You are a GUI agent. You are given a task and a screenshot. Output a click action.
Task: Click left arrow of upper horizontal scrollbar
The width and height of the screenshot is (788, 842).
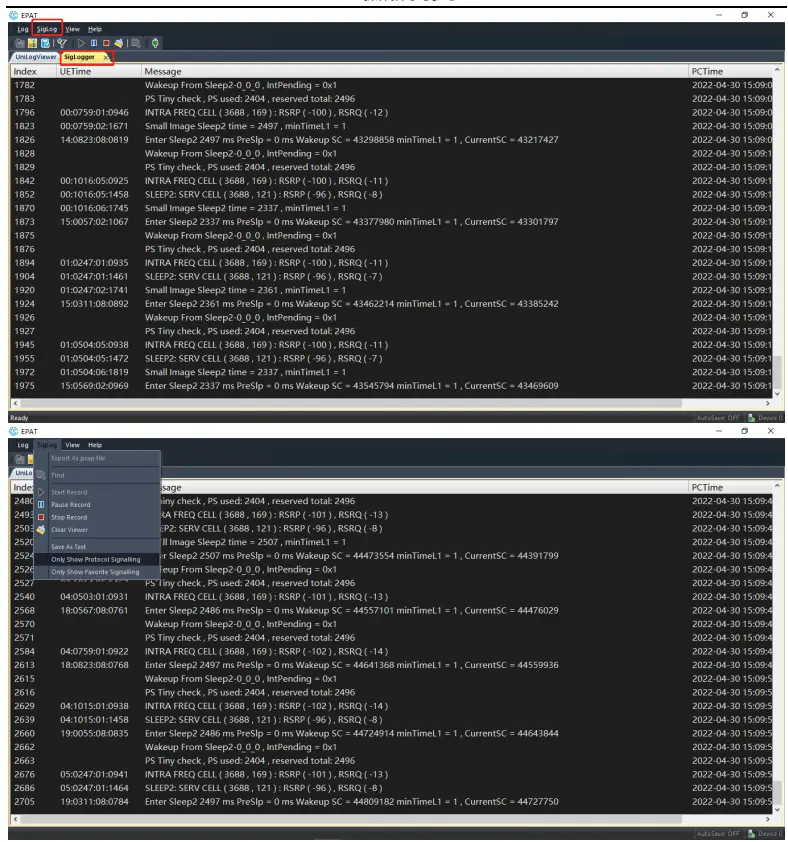[x=15, y=403]
